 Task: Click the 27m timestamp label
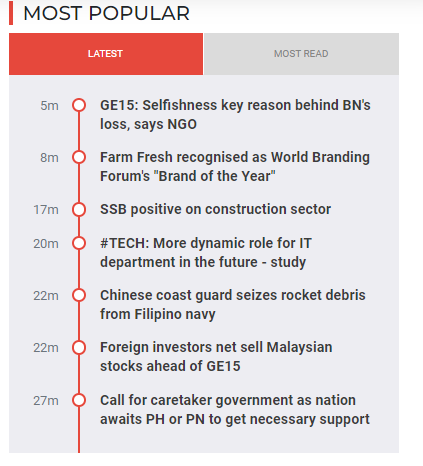pyautogui.click(x=46, y=401)
